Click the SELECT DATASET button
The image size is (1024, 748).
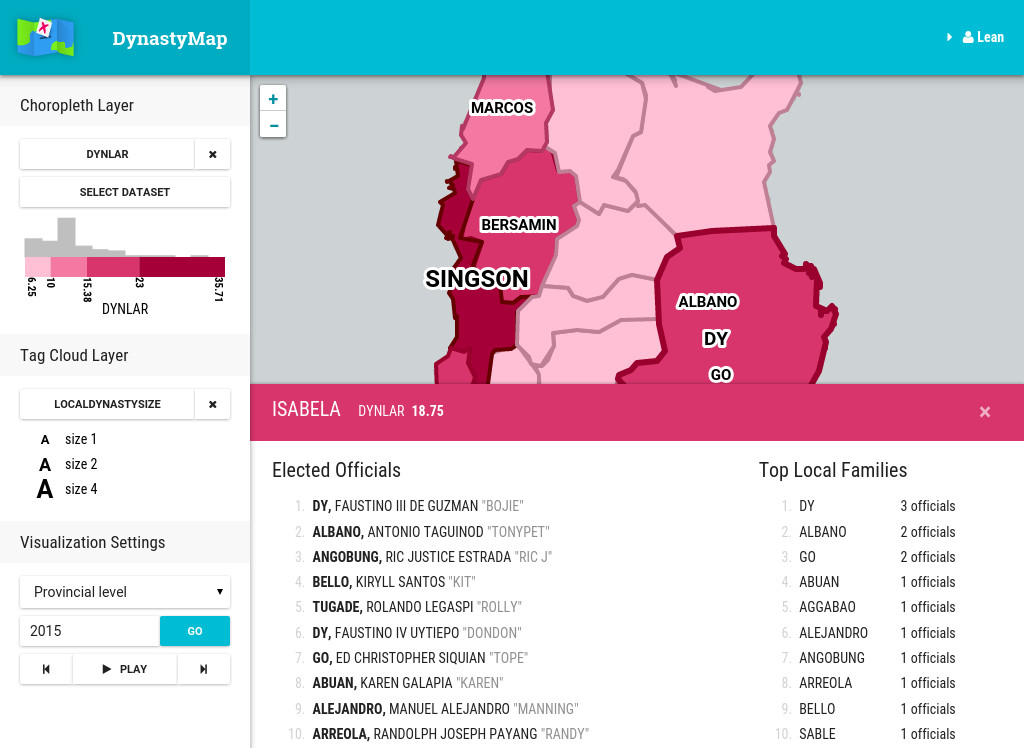125,192
